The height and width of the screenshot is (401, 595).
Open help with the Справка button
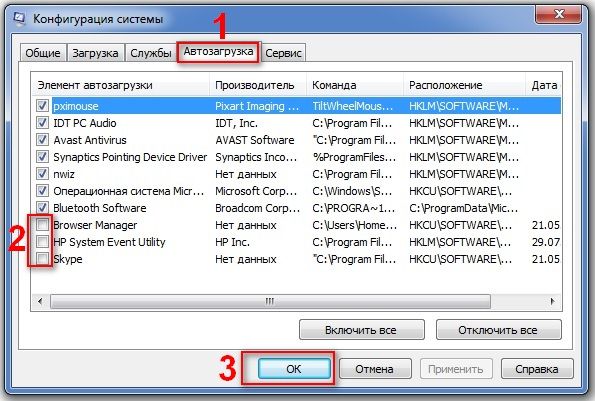coord(537,369)
